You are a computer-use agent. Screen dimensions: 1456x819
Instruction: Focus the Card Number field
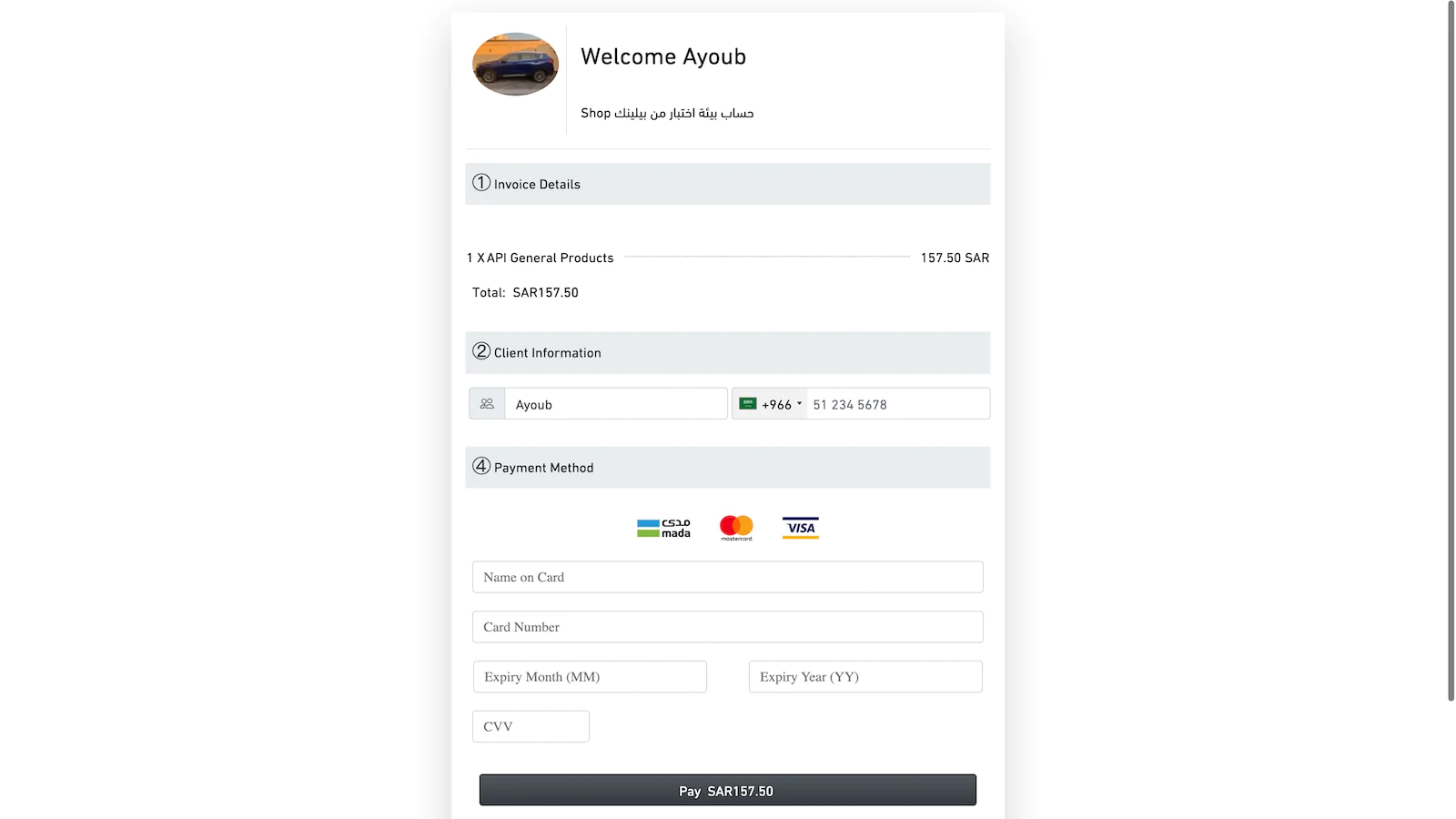pyautogui.click(x=728, y=627)
